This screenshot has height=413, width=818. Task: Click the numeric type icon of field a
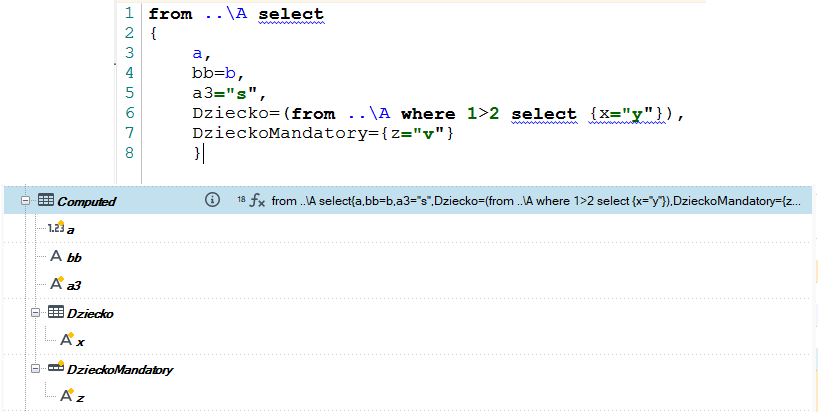point(56,227)
